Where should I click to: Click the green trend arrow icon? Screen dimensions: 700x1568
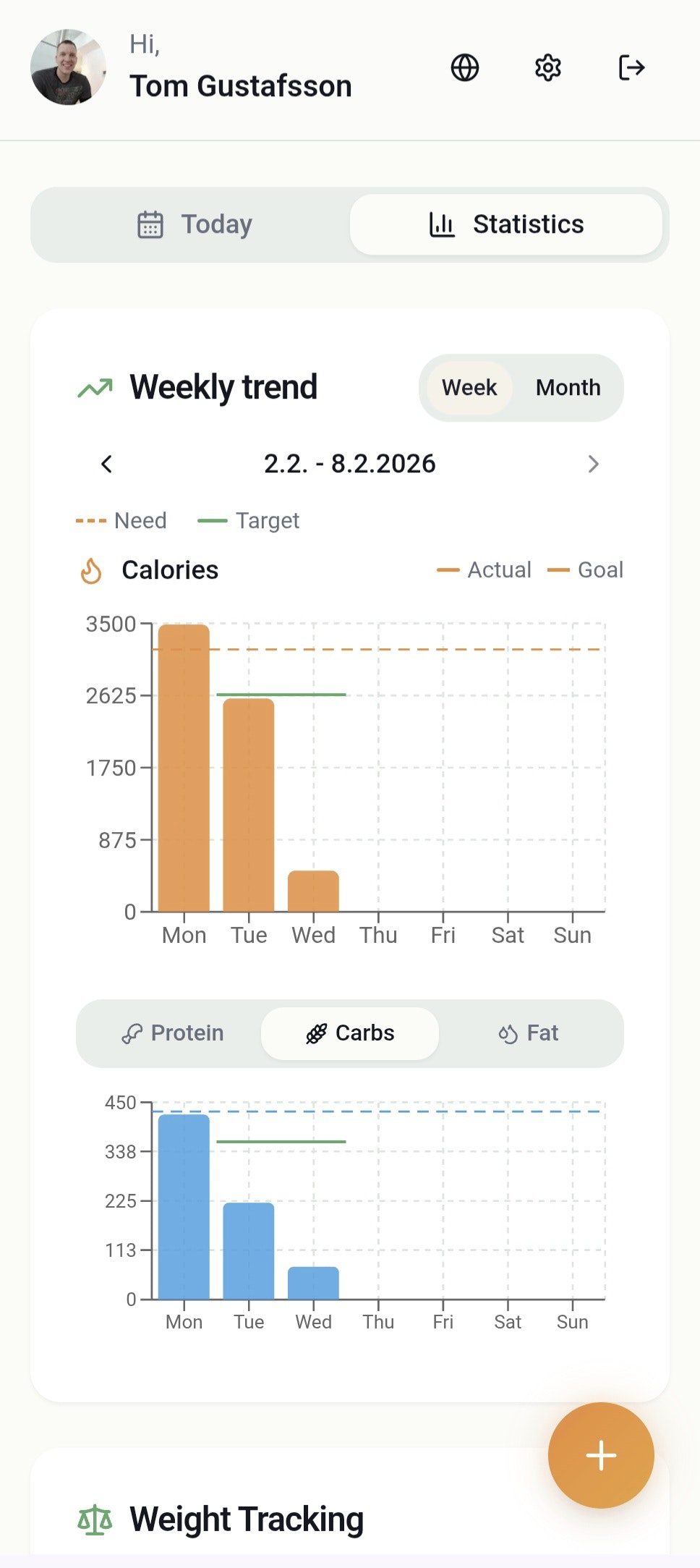95,387
